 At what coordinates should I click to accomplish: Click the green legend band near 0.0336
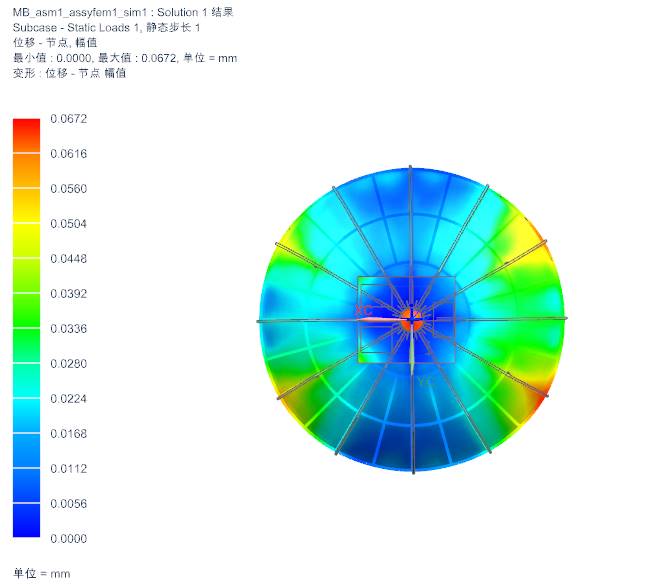tap(26, 328)
